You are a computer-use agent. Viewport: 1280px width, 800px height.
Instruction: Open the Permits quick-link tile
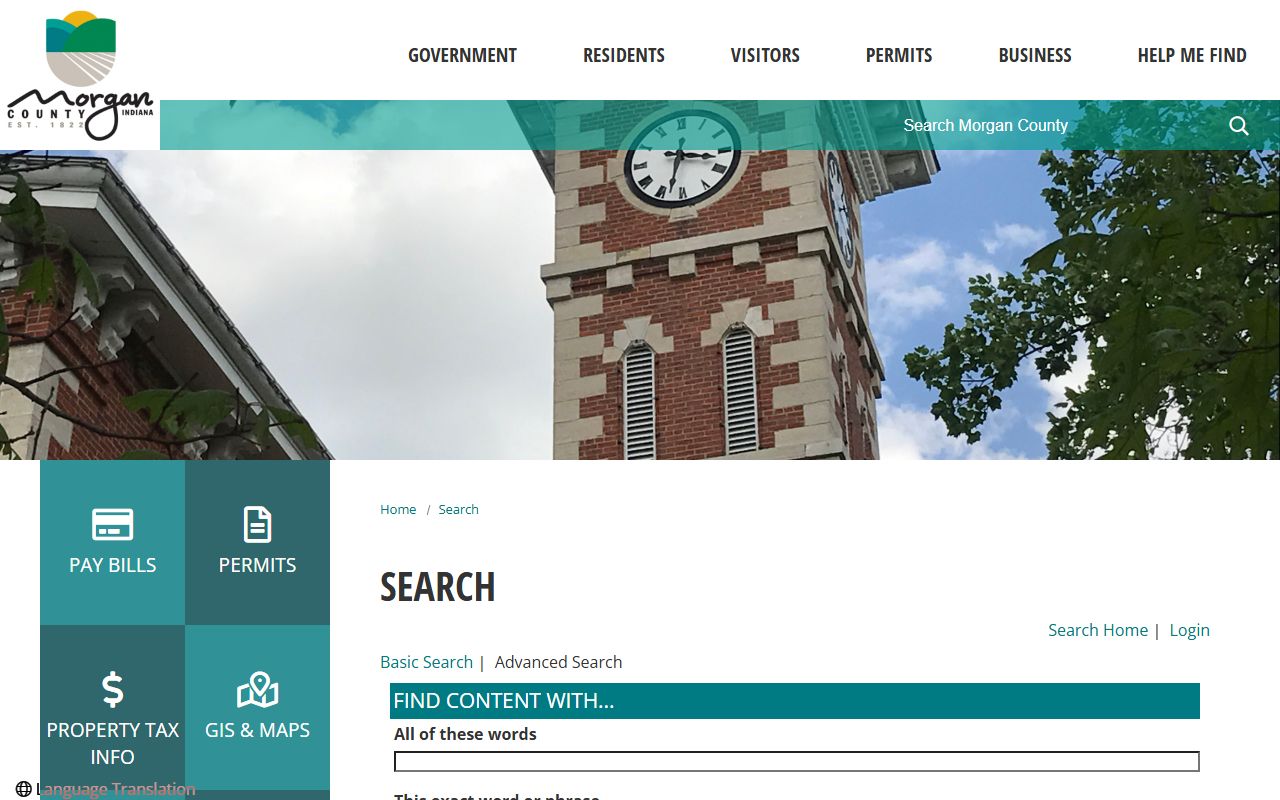257,542
